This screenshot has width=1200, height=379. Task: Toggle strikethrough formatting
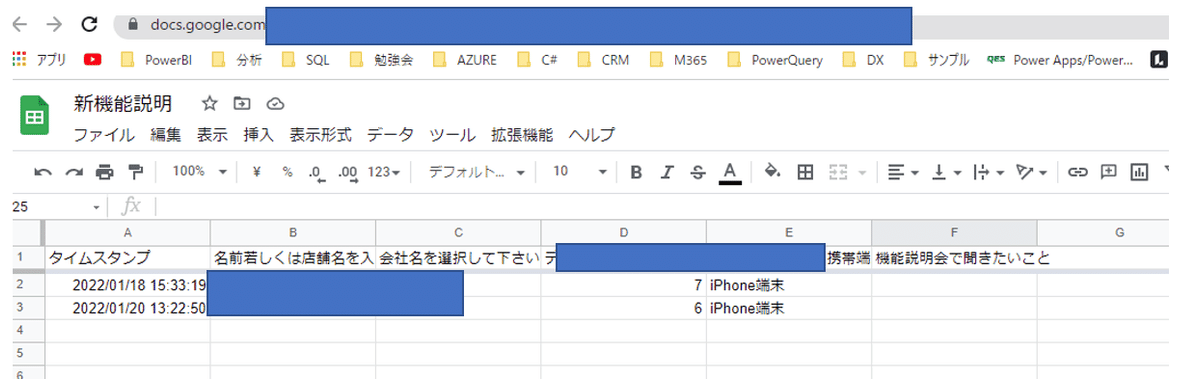(698, 172)
